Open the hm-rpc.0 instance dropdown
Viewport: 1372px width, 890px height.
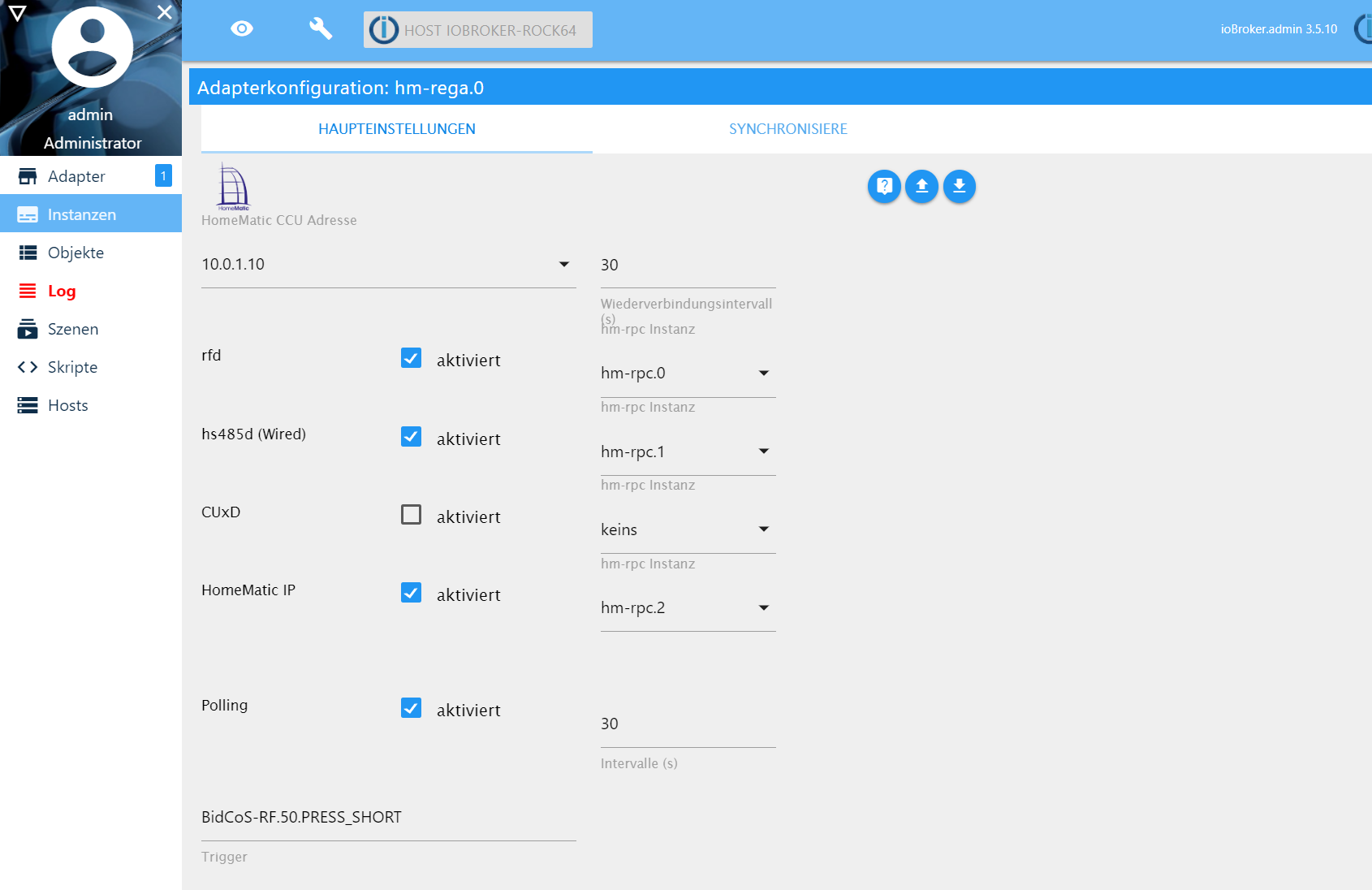coord(688,374)
